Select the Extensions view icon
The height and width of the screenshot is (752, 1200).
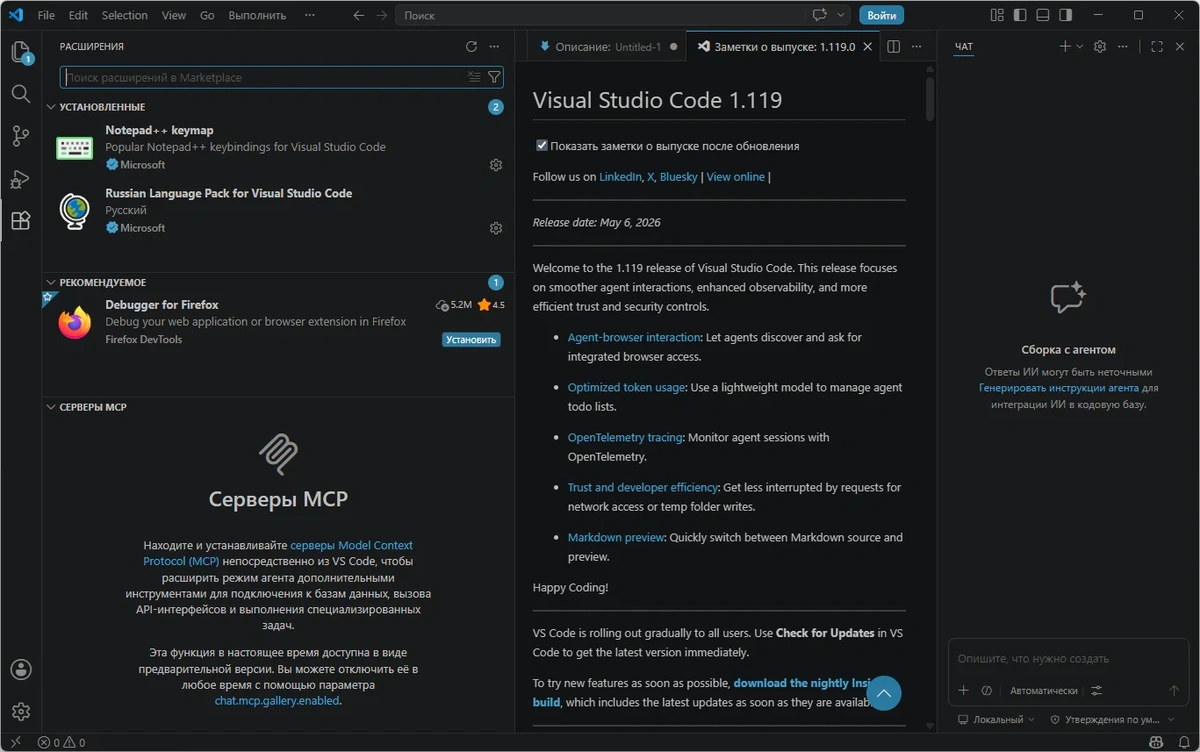(x=20, y=221)
